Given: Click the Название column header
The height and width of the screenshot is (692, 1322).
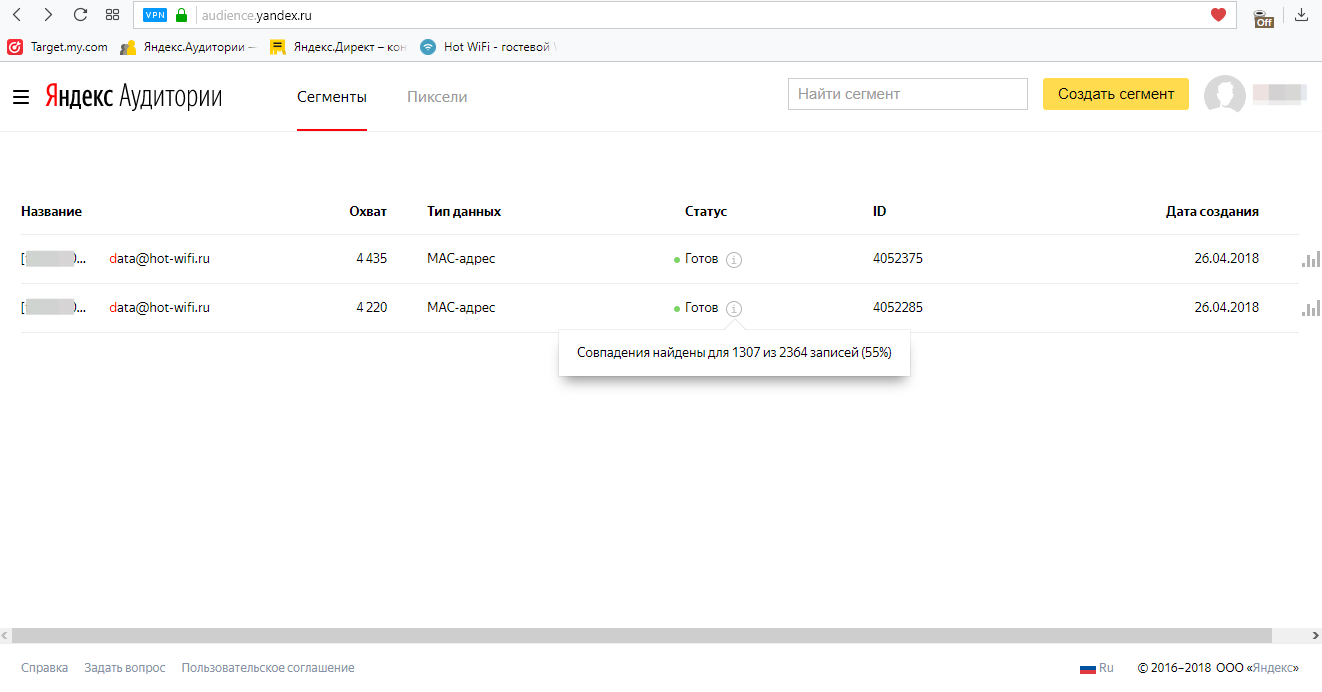Looking at the screenshot, I should click(x=51, y=211).
